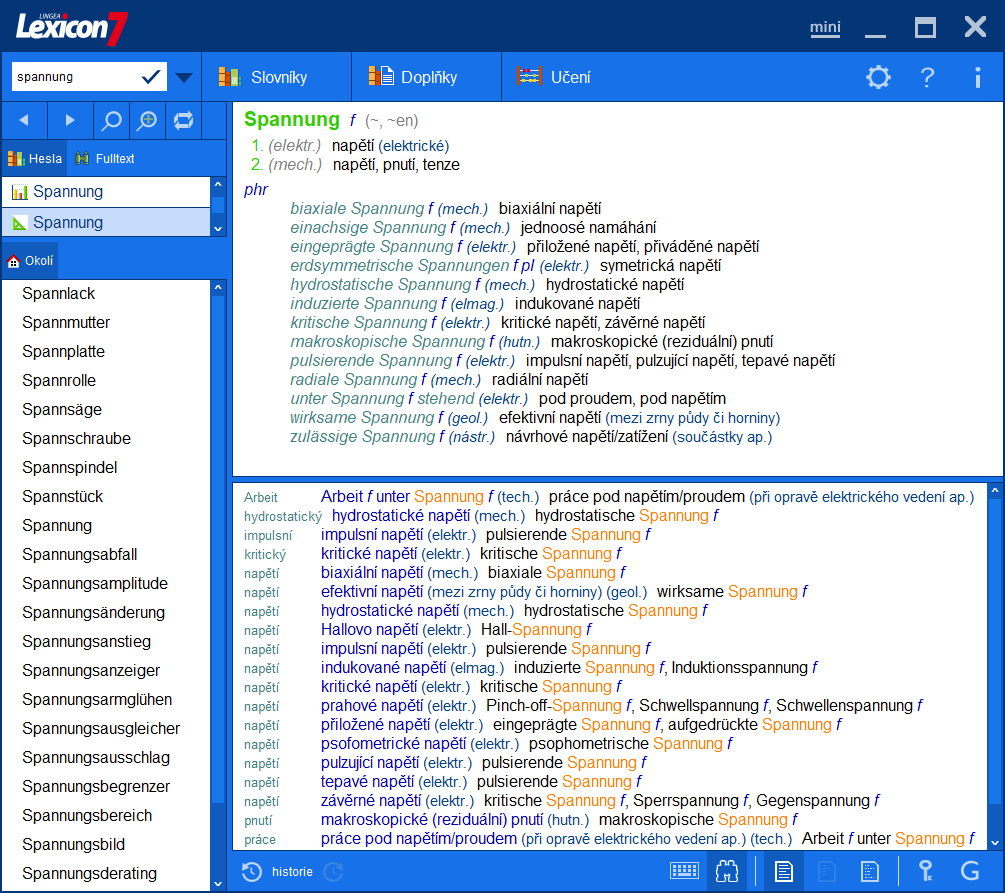Viewport: 1005px width, 893px height.
Task: Select Spannplatte in the word list
Action: coord(63,351)
